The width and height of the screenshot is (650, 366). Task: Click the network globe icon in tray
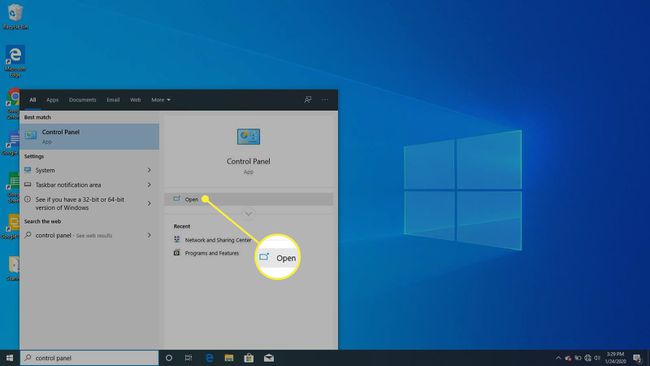pyautogui.click(x=587, y=358)
